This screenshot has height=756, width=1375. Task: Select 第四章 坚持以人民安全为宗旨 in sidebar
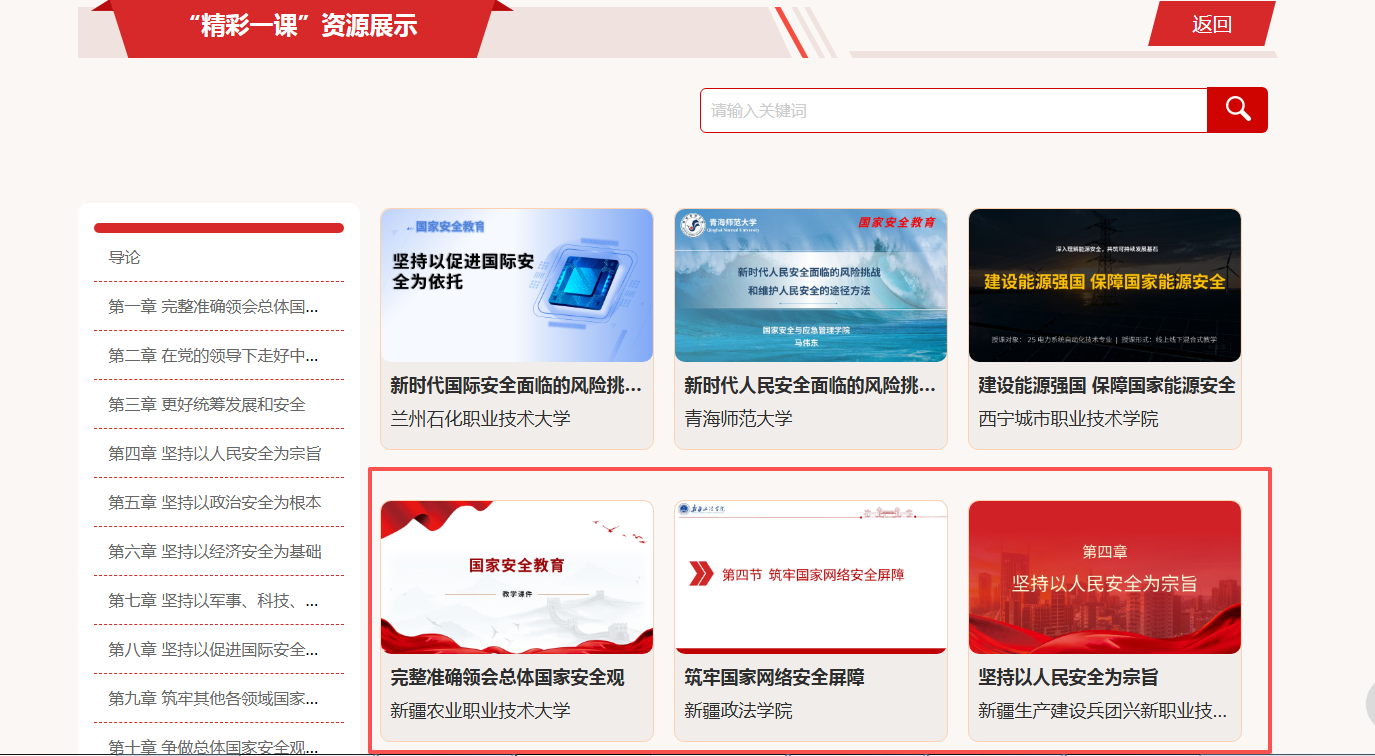(x=215, y=453)
